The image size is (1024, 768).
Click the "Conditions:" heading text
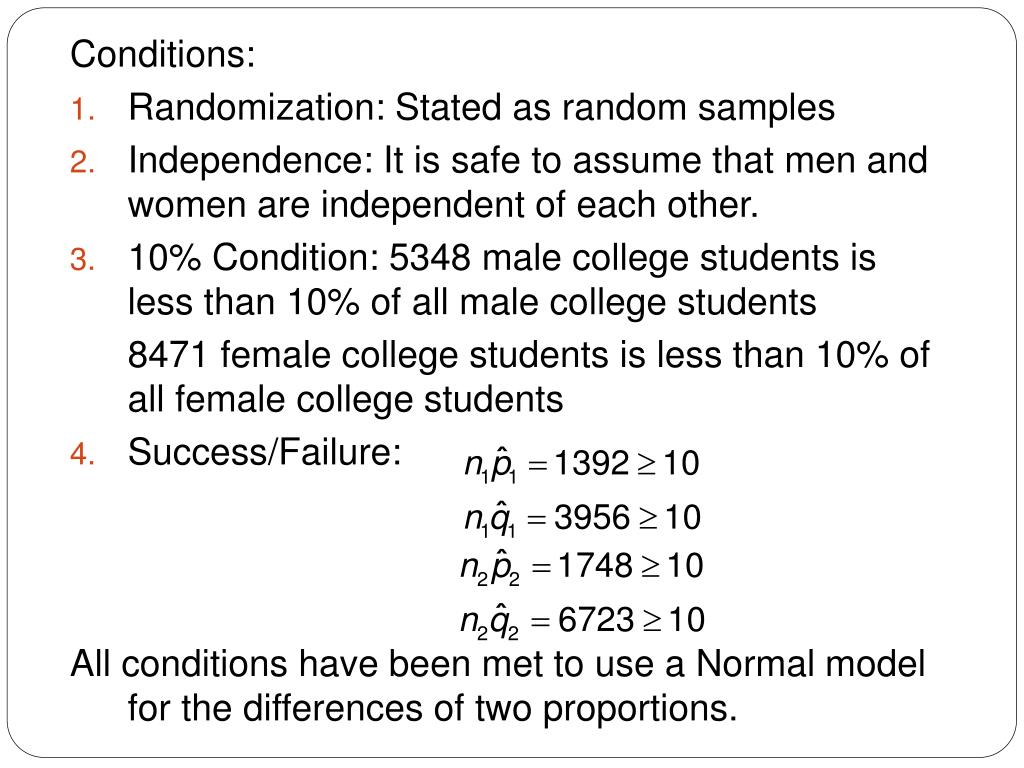pos(163,54)
